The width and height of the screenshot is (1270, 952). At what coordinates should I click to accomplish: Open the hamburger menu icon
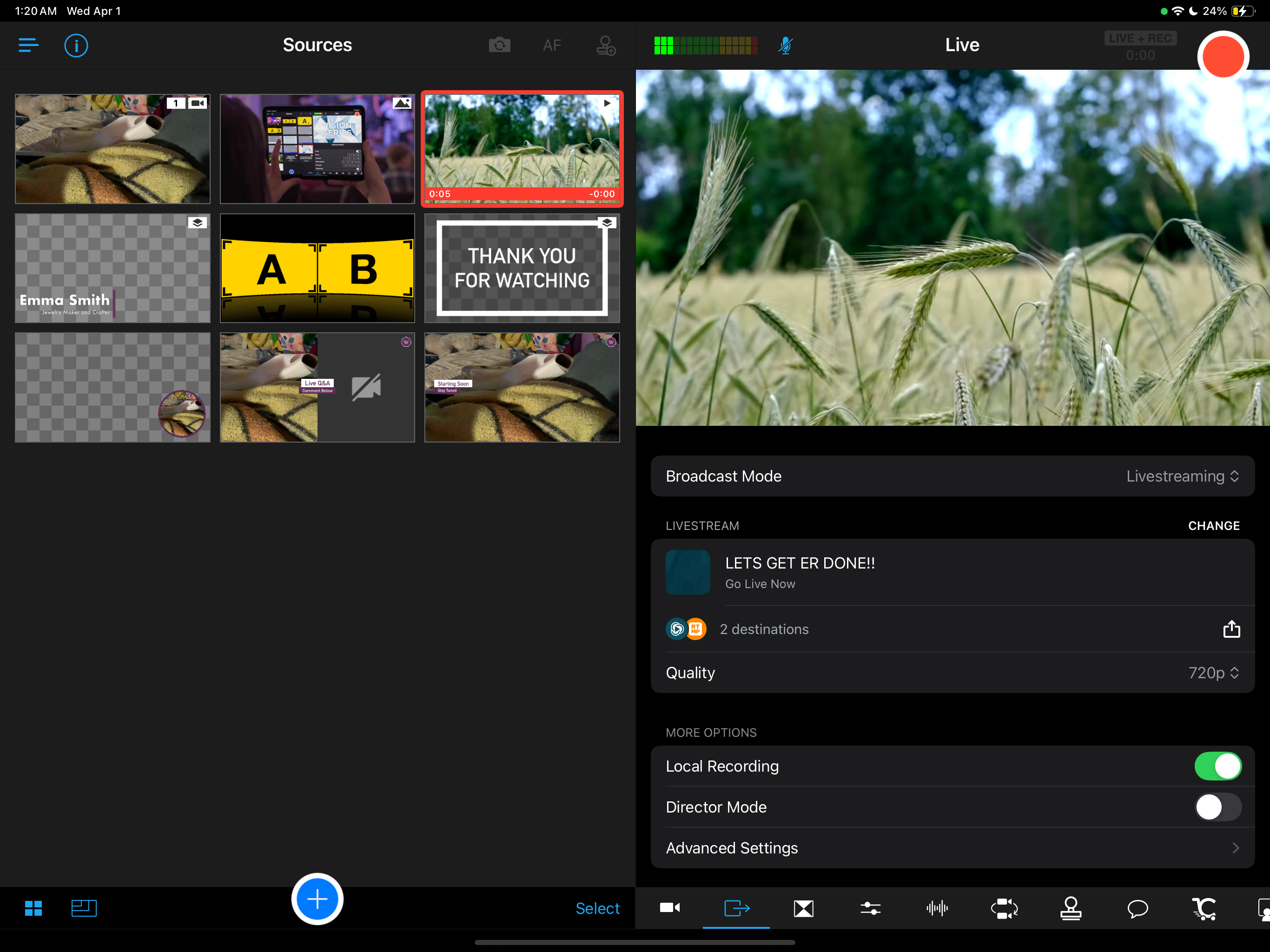click(28, 45)
